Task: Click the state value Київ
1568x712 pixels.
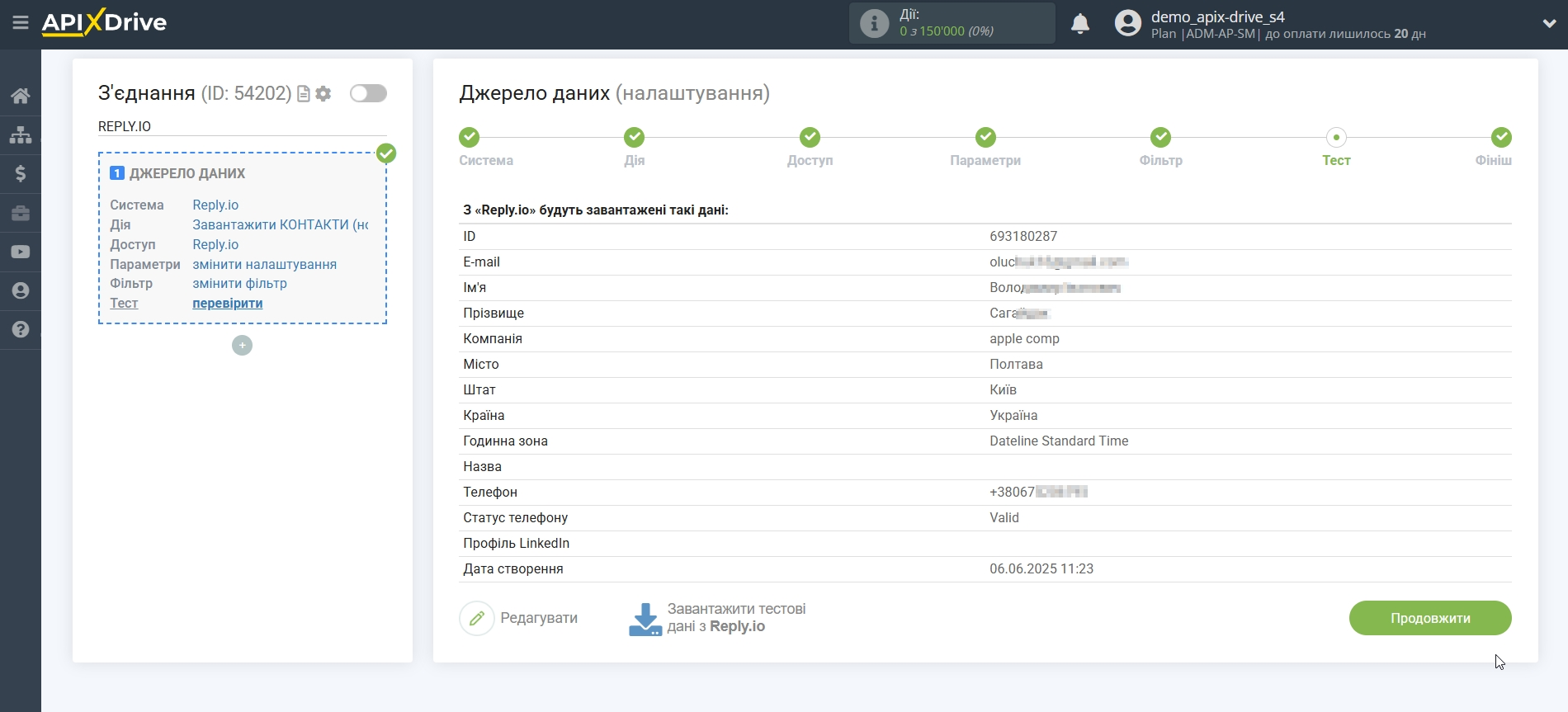Action: click(1003, 389)
